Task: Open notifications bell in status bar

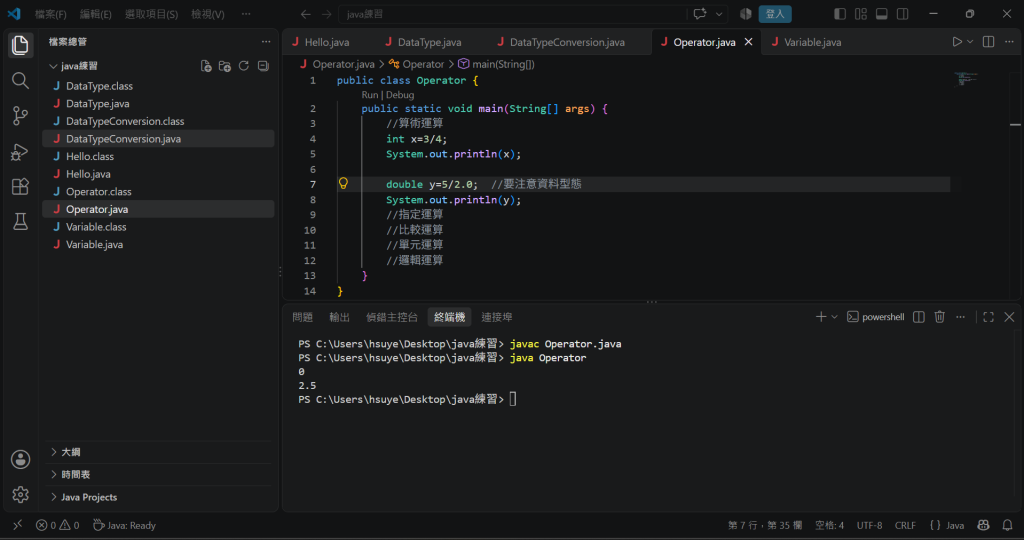Action: point(1007,525)
